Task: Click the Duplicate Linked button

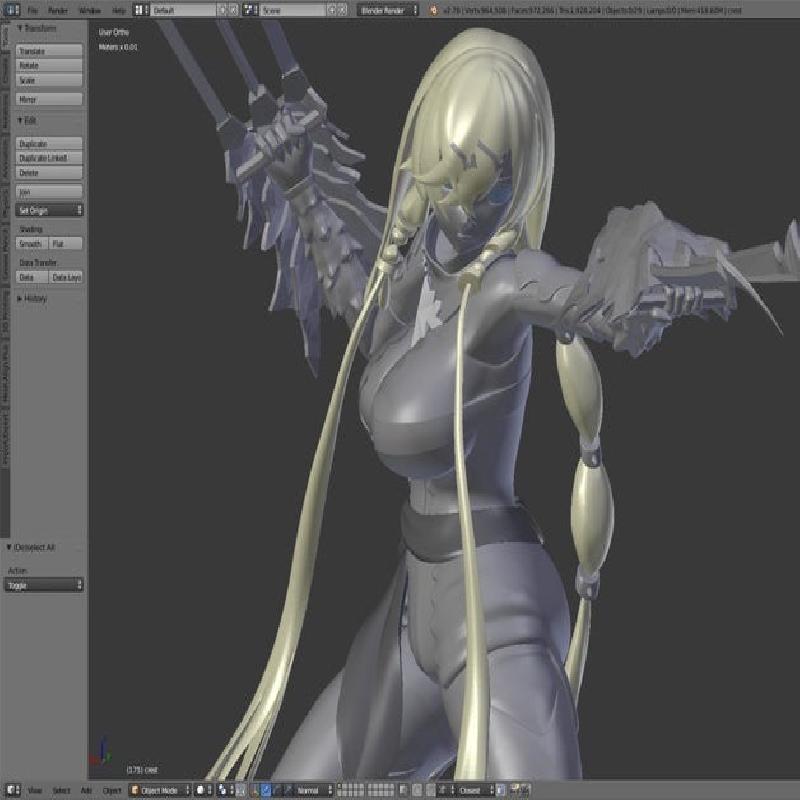Action: (x=49, y=158)
